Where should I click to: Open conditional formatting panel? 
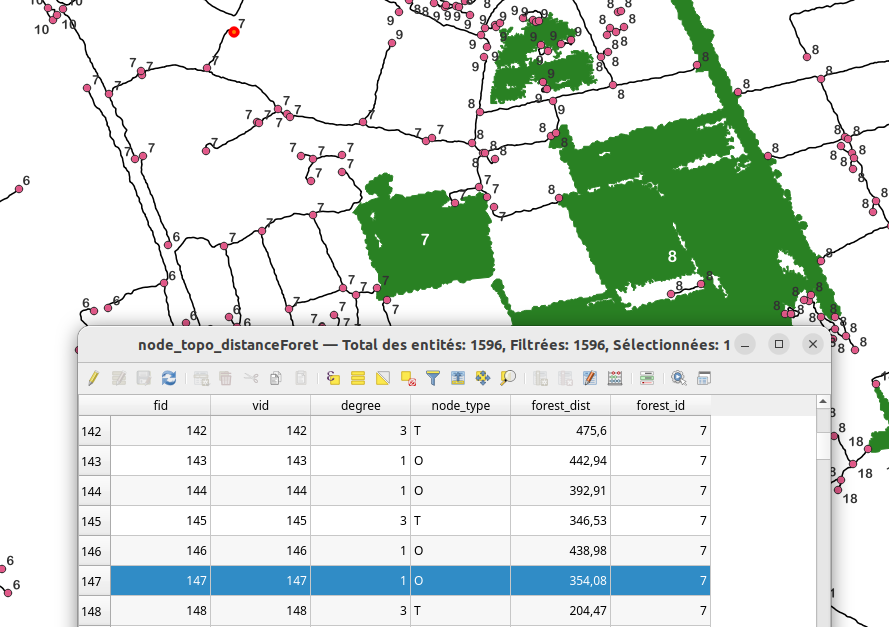point(647,378)
